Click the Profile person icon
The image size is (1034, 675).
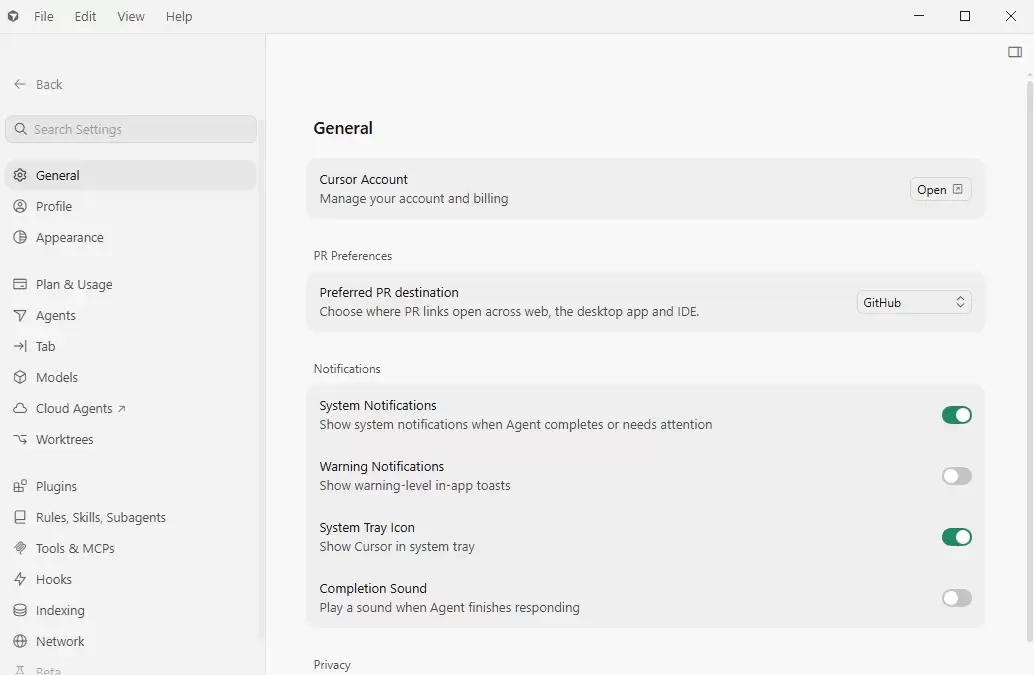(x=20, y=206)
